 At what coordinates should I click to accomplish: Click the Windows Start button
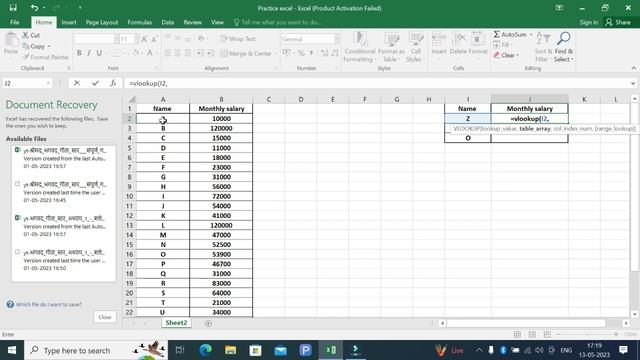click(x=12, y=350)
